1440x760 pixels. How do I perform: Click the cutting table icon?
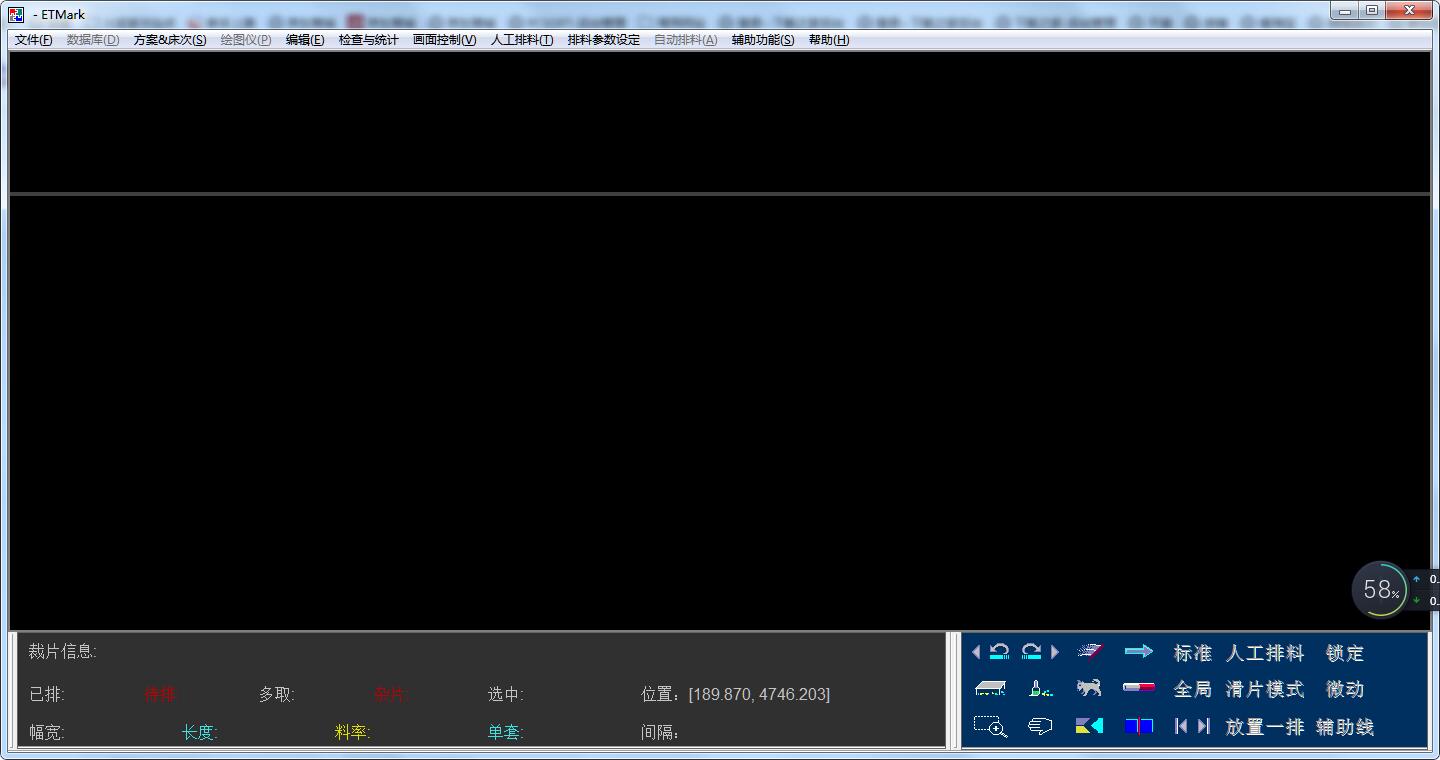(x=991, y=688)
